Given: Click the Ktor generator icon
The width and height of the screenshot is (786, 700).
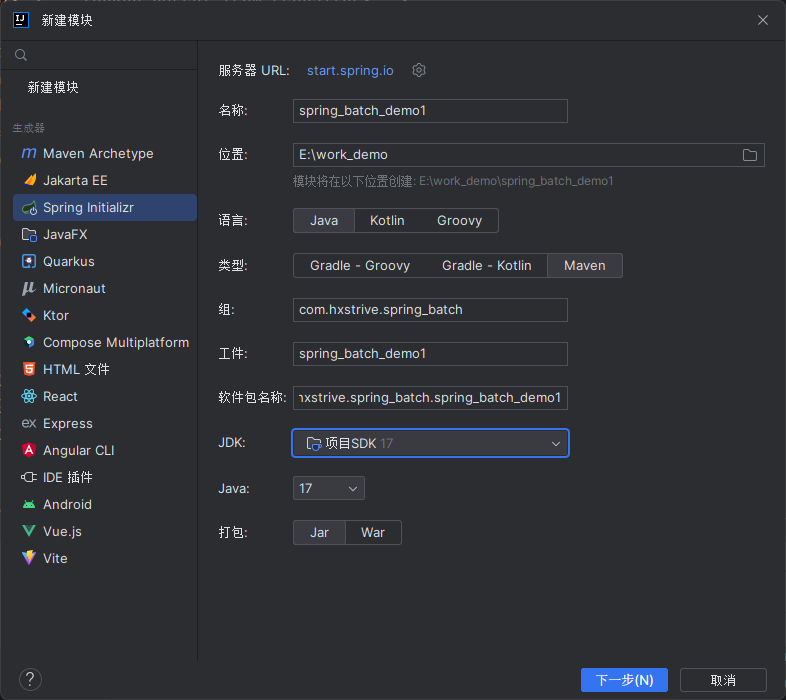Looking at the screenshot, I should coord(29,315).
